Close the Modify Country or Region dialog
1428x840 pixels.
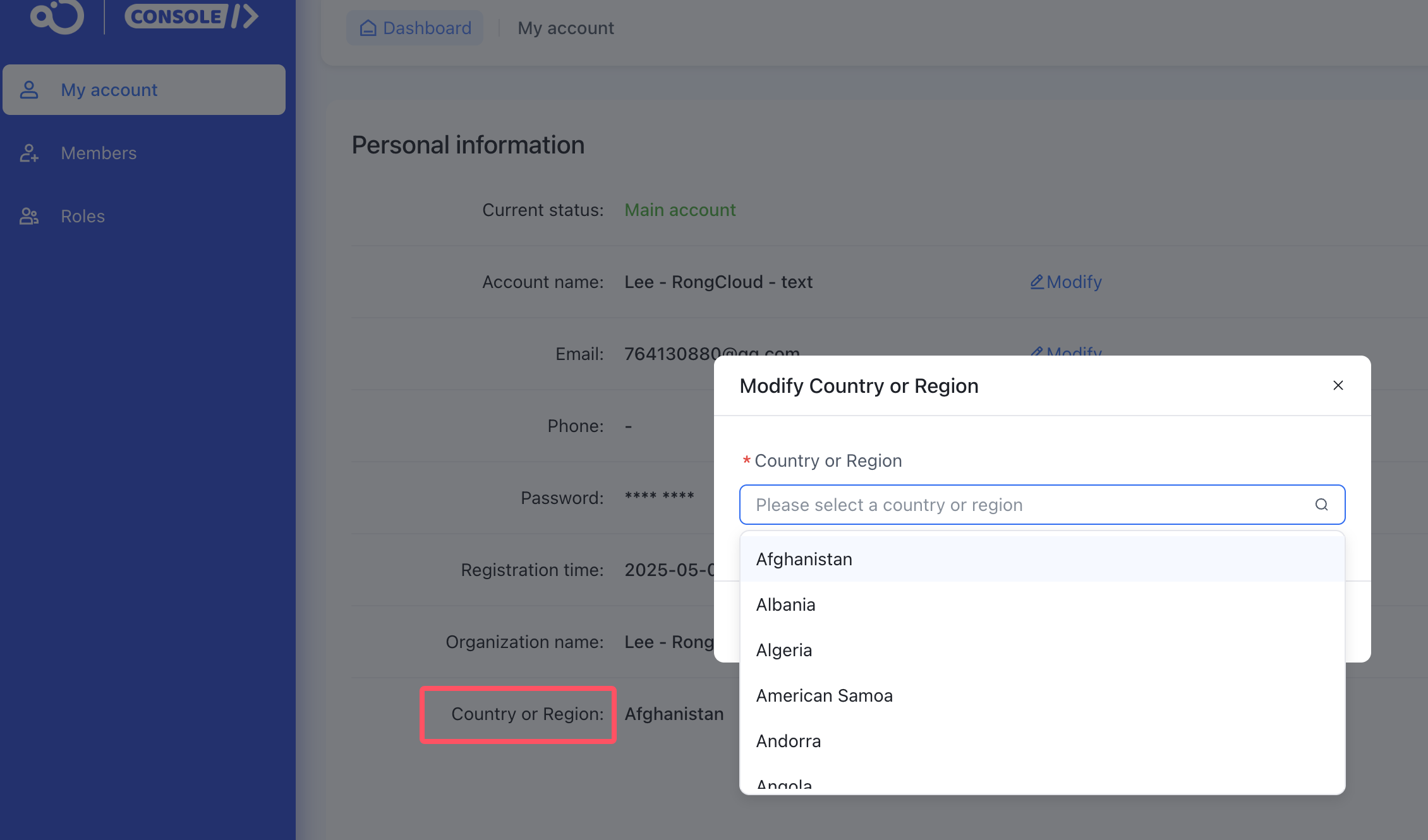point(1338,385)
